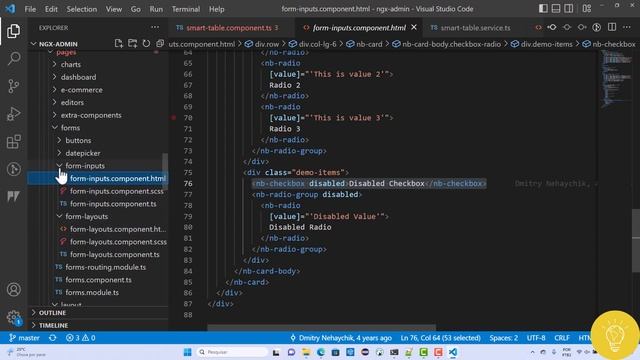Open the Help menu
Image resolution: width=640 pixels, height=360 pixels.
pyautogui.click(x=217, y=9)
